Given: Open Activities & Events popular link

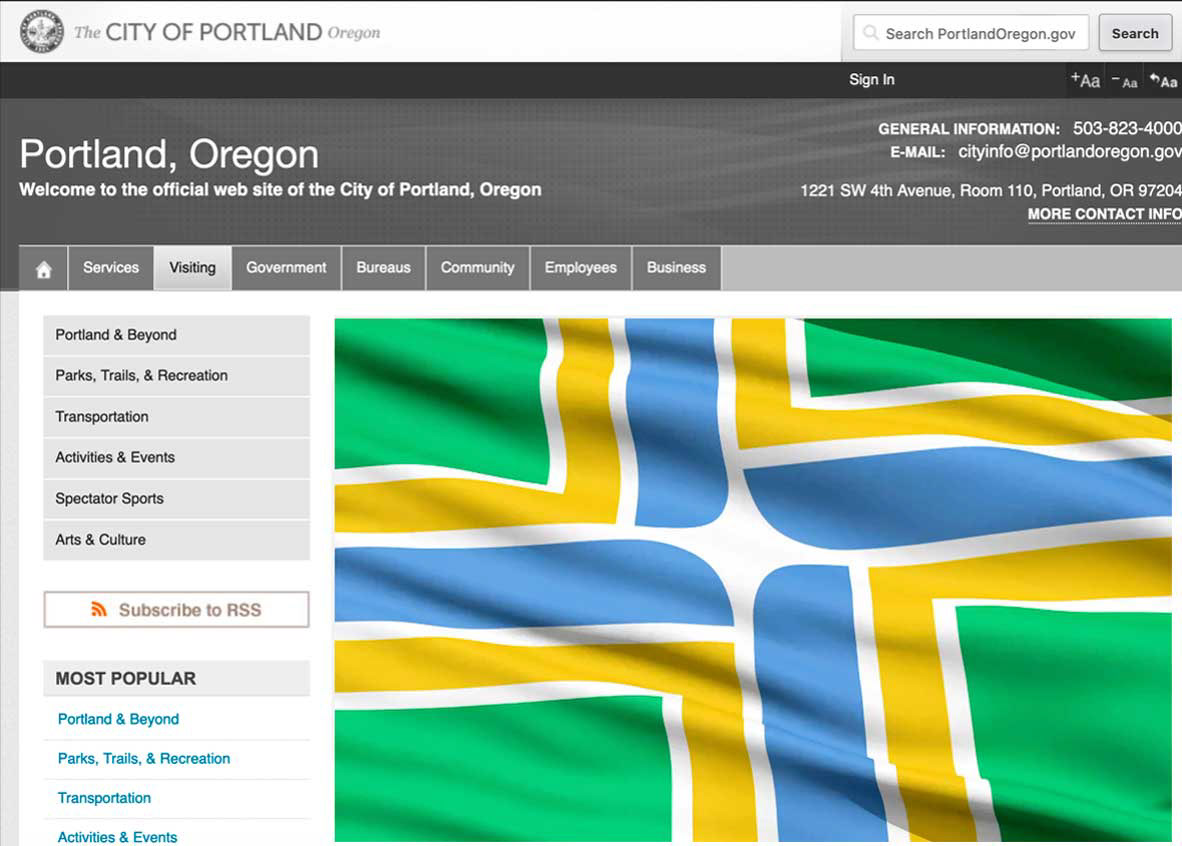Looking at the screenshot, I should [x=118, y=837].
